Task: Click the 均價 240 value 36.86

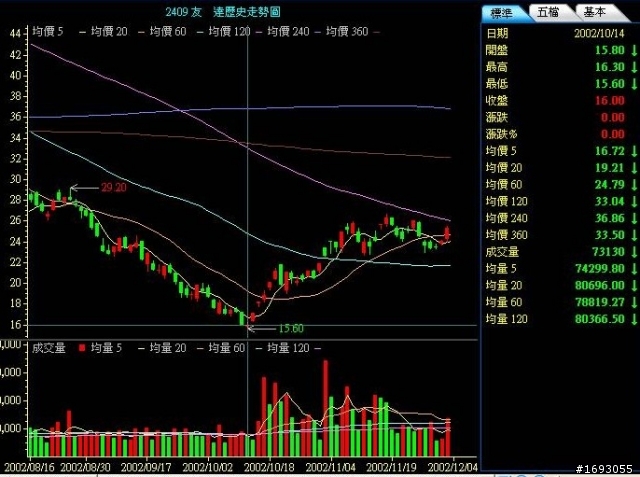Action: point(609,218)
